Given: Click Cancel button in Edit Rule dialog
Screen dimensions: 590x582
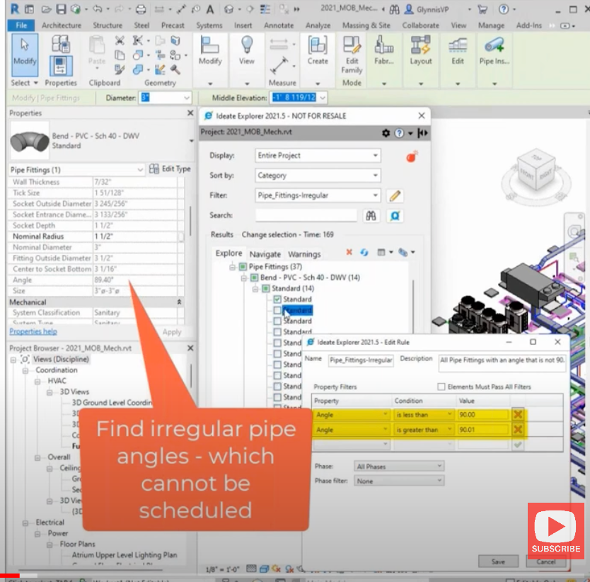Looking at the screenshot, I should (x=546, y=562).
